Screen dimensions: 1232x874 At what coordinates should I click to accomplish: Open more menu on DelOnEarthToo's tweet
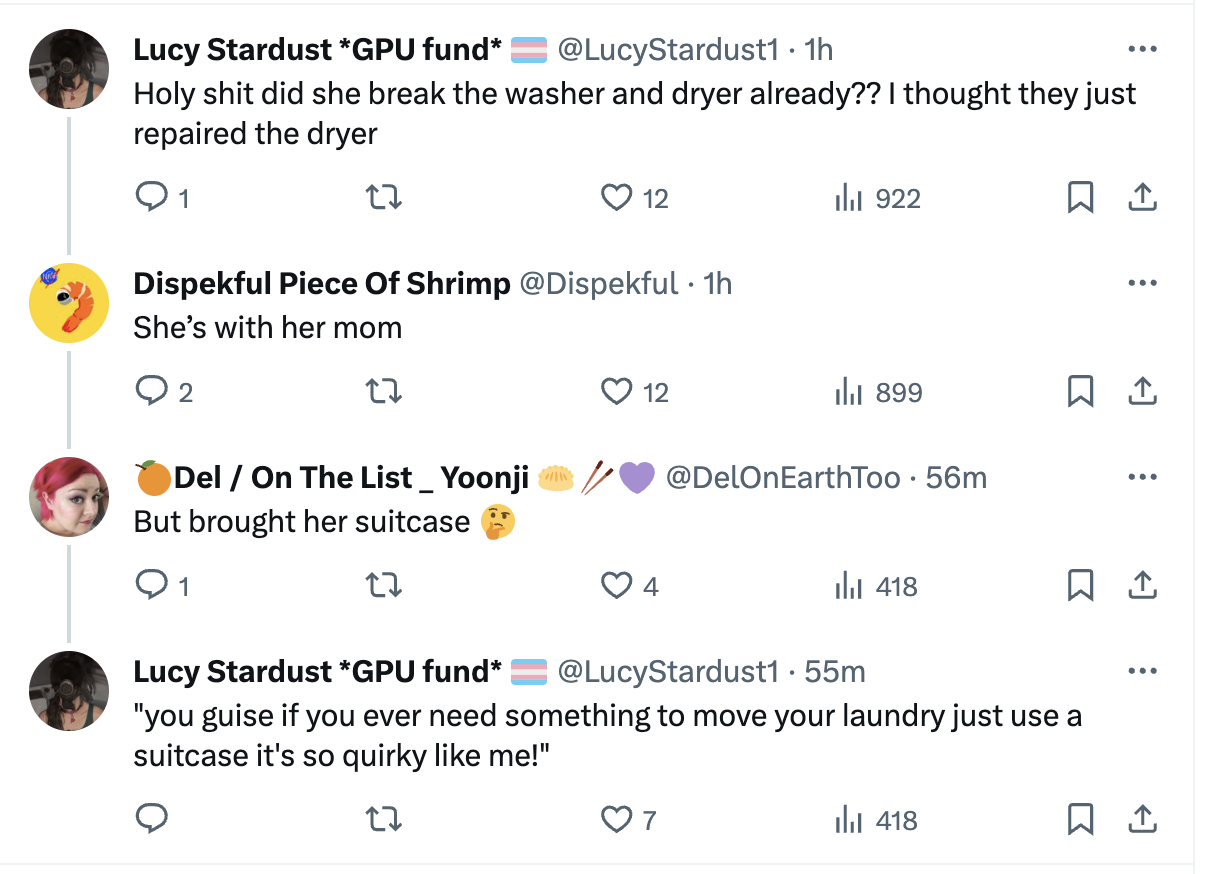tap(1142, 478)
